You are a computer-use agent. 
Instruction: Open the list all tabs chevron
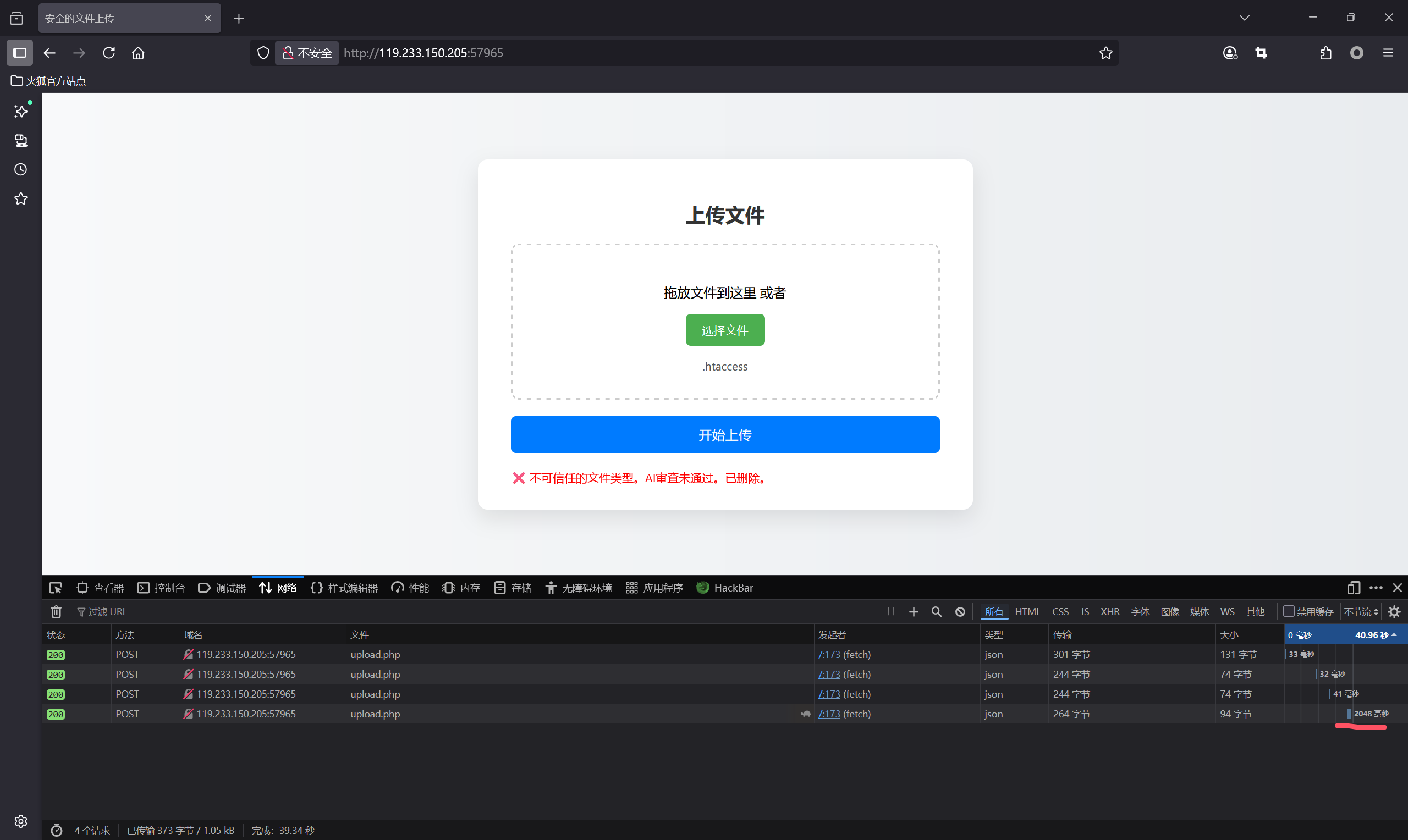point(1245,18)
